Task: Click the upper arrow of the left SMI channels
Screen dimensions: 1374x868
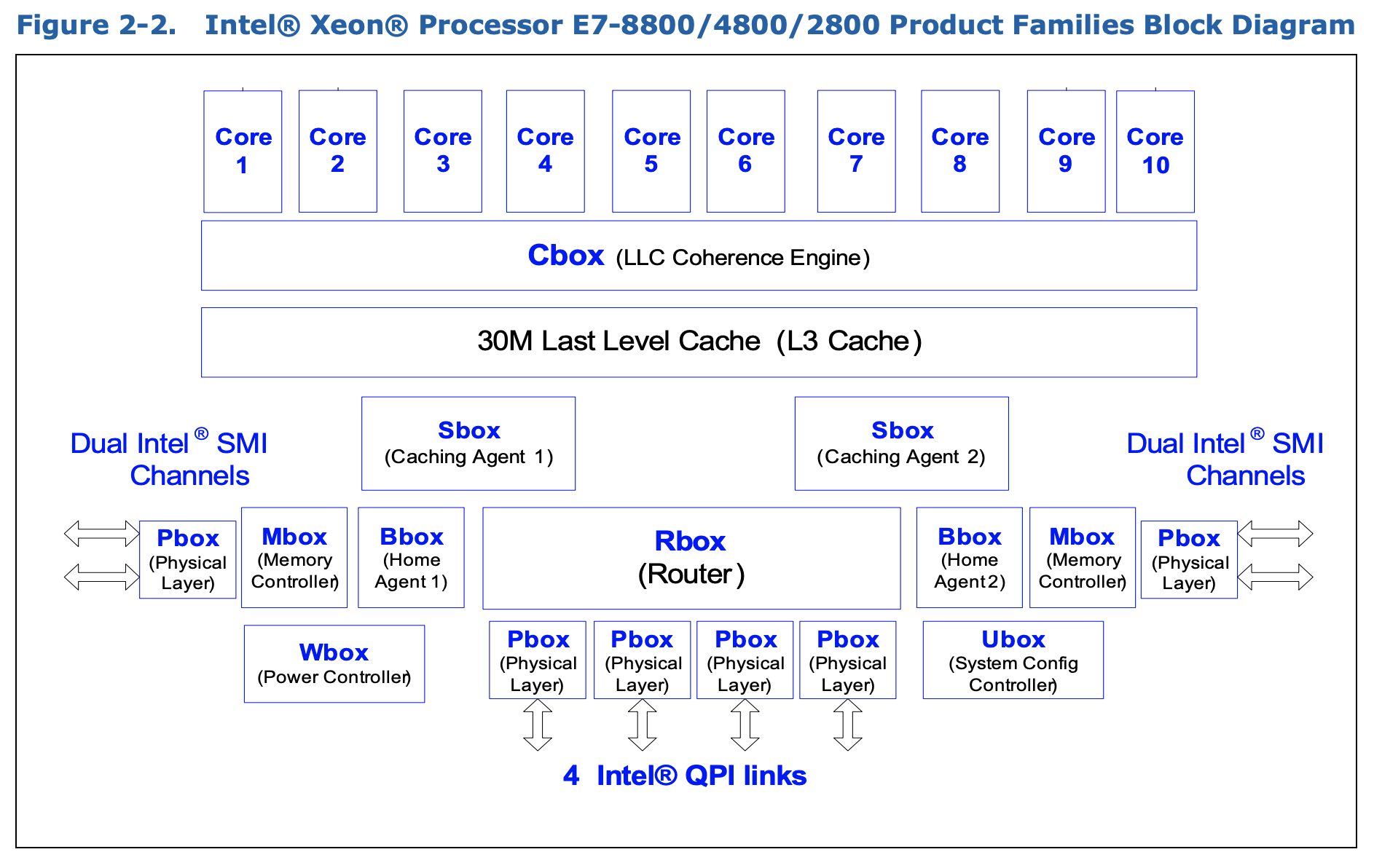Action: (102, 534)
